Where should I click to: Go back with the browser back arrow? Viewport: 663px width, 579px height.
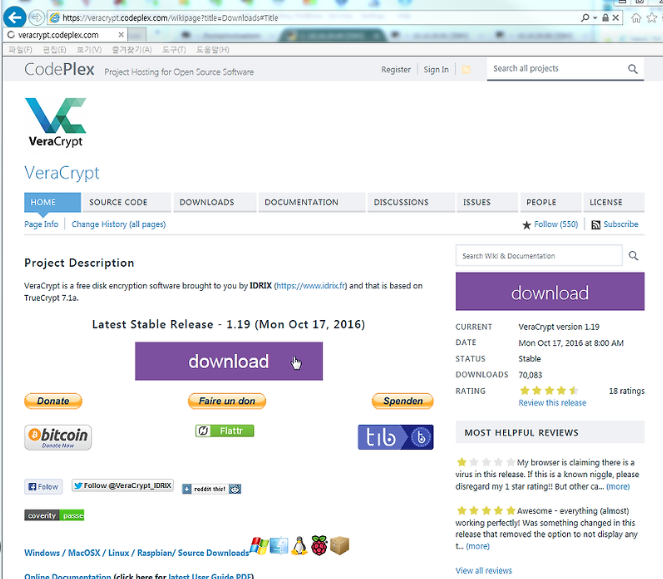coord(14,18)
